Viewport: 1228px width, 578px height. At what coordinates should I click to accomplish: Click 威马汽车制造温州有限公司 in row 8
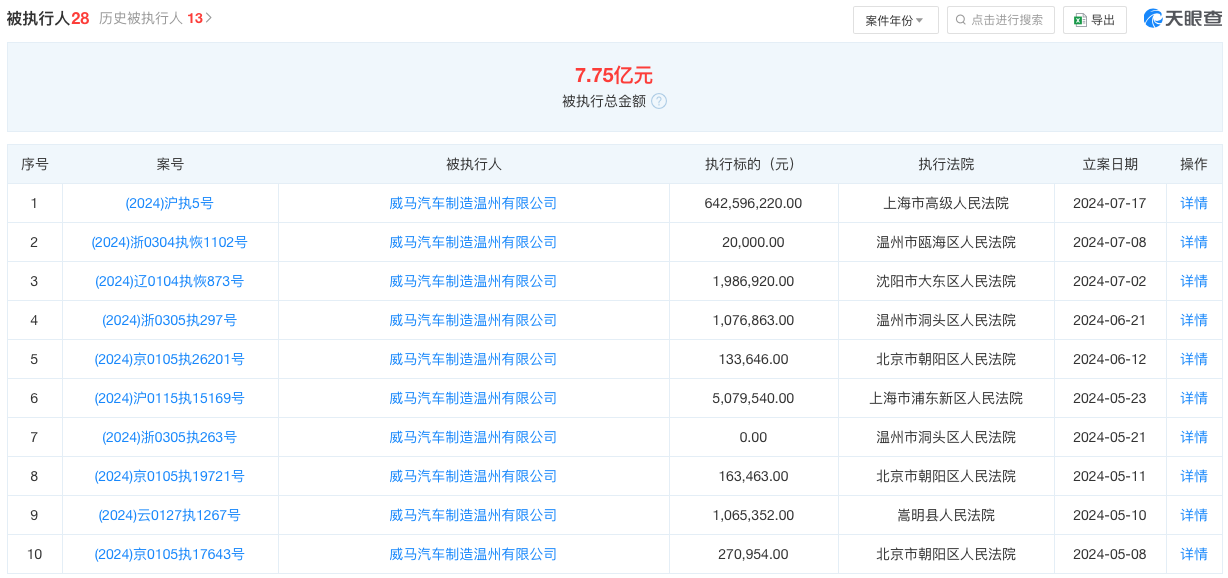coord(473,476)
